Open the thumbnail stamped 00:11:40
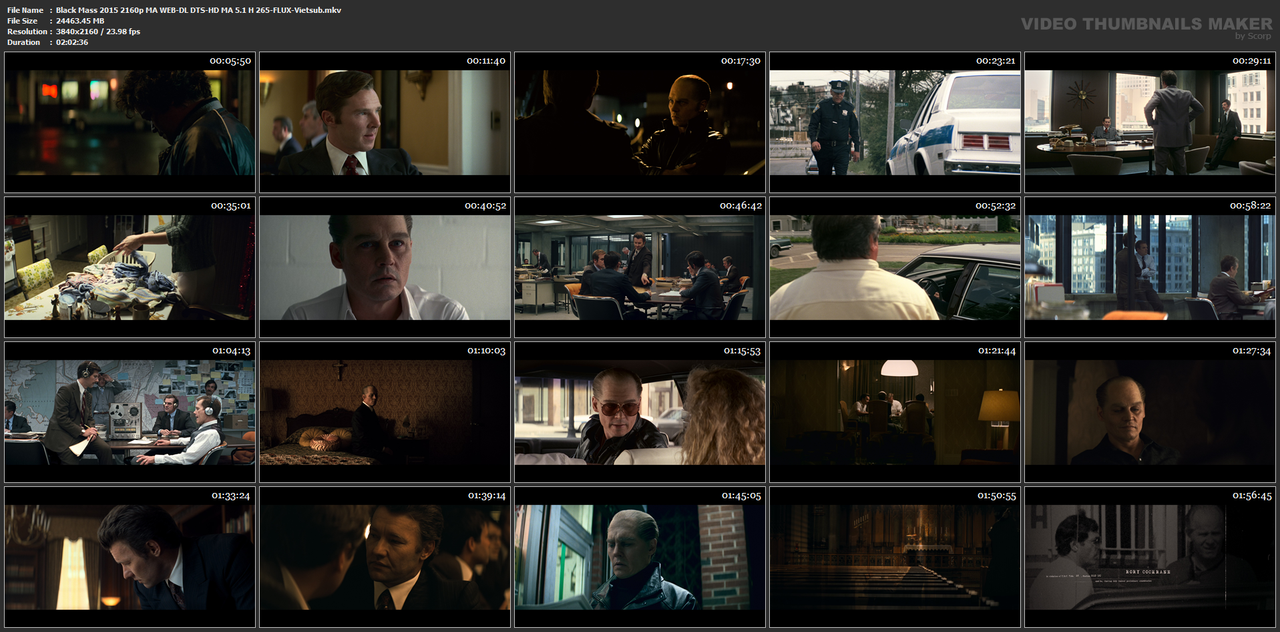The width and height of the screenshot is (1280, 632). click(385, 122)
